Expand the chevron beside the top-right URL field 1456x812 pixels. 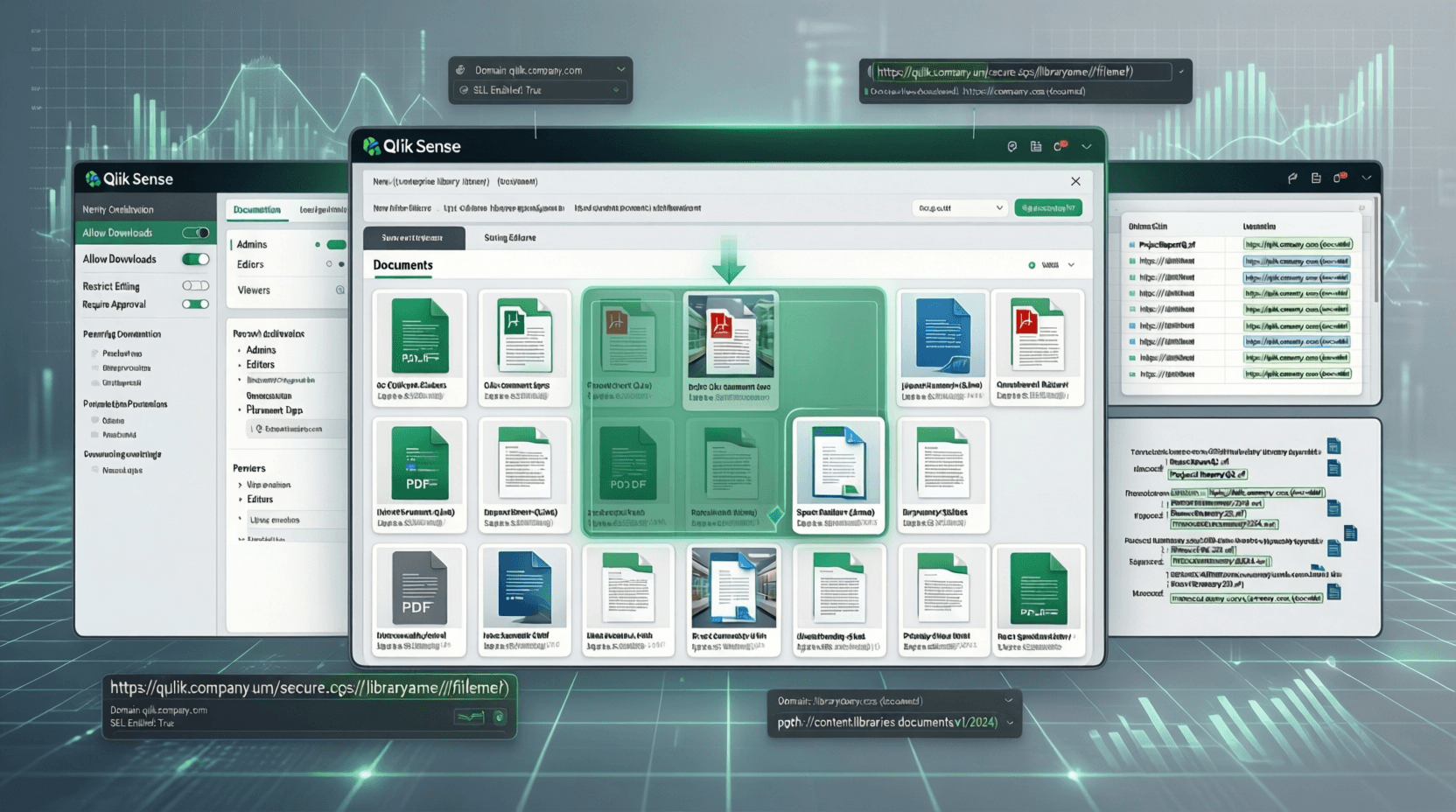pos(1181,72)
